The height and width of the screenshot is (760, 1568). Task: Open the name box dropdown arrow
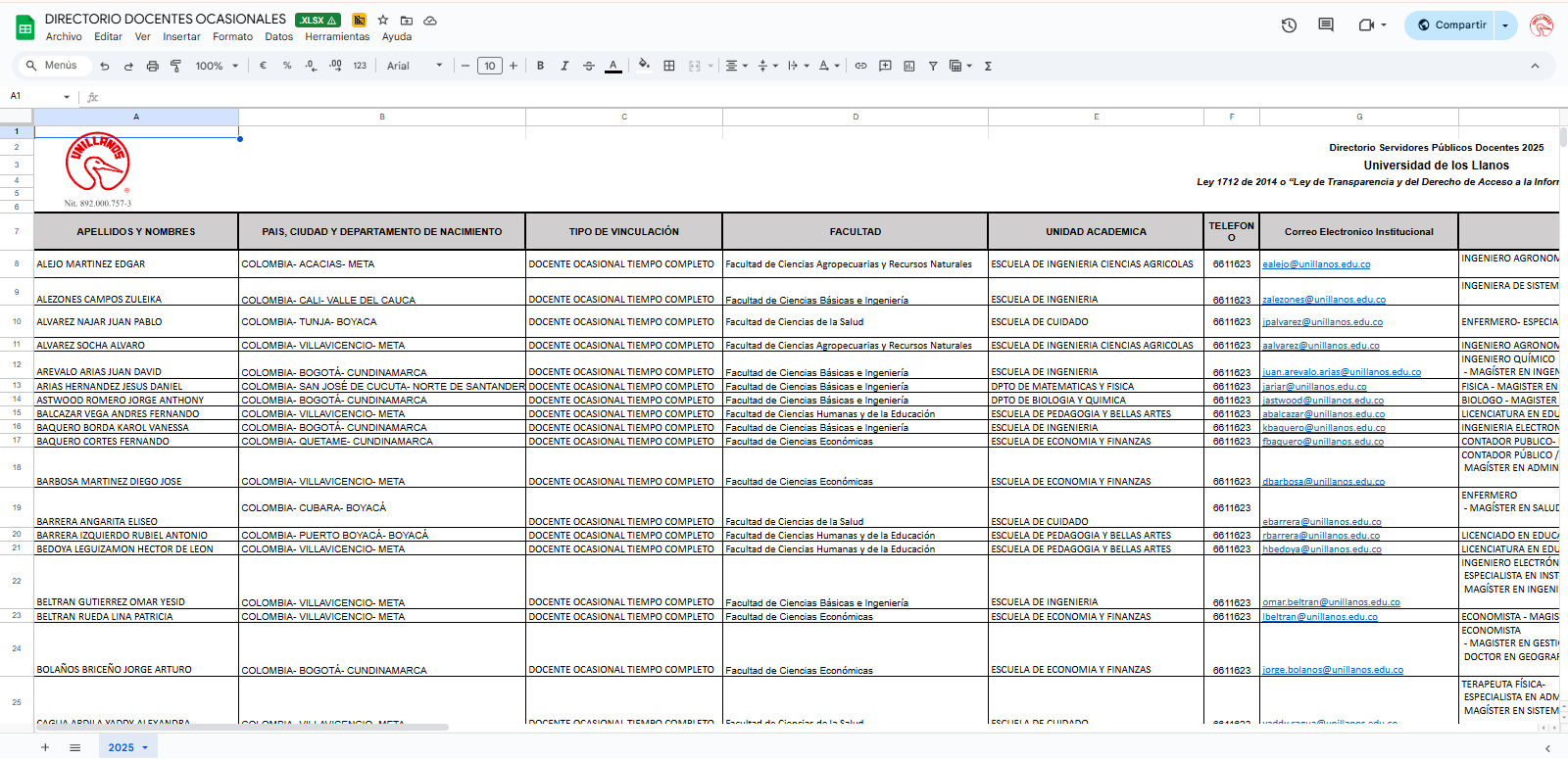[67, 97]
